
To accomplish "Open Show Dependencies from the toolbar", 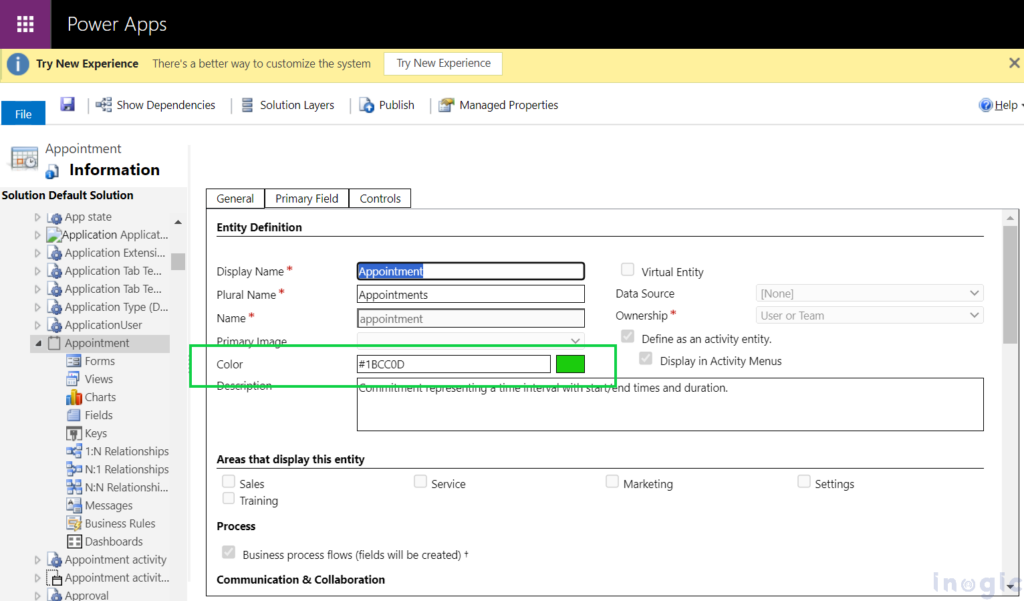I will tap(155, 104).
